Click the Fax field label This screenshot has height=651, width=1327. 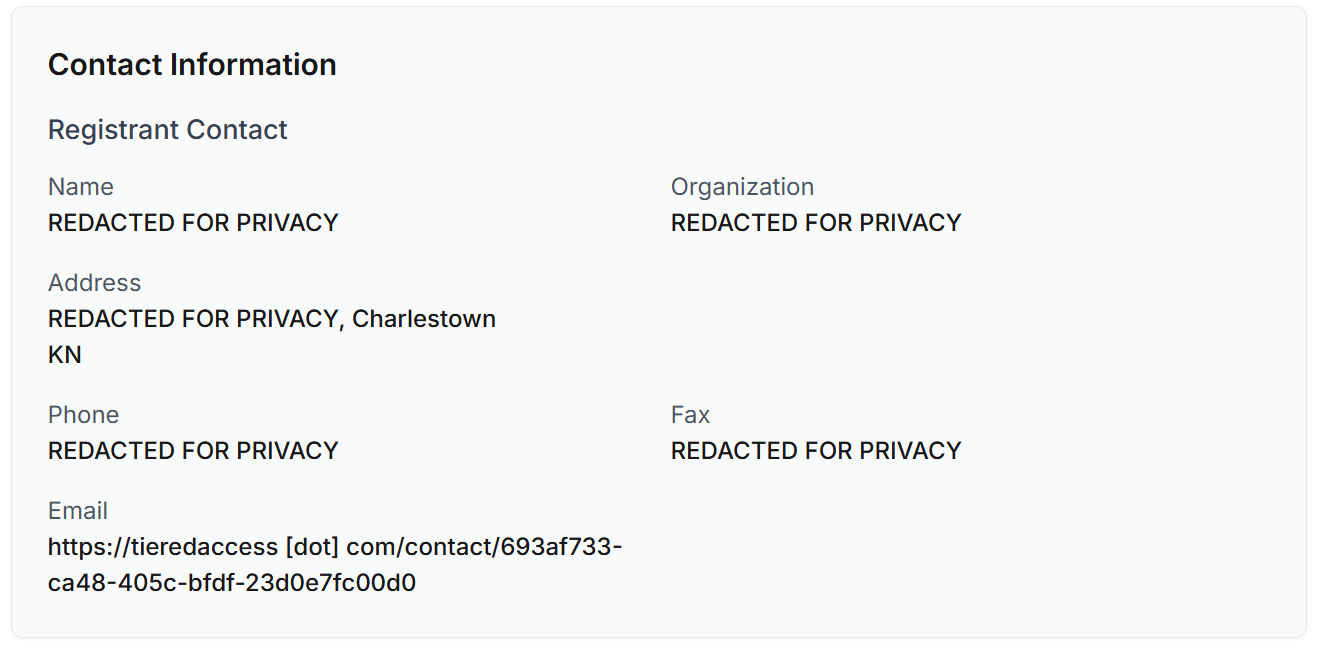coord(690,415)
